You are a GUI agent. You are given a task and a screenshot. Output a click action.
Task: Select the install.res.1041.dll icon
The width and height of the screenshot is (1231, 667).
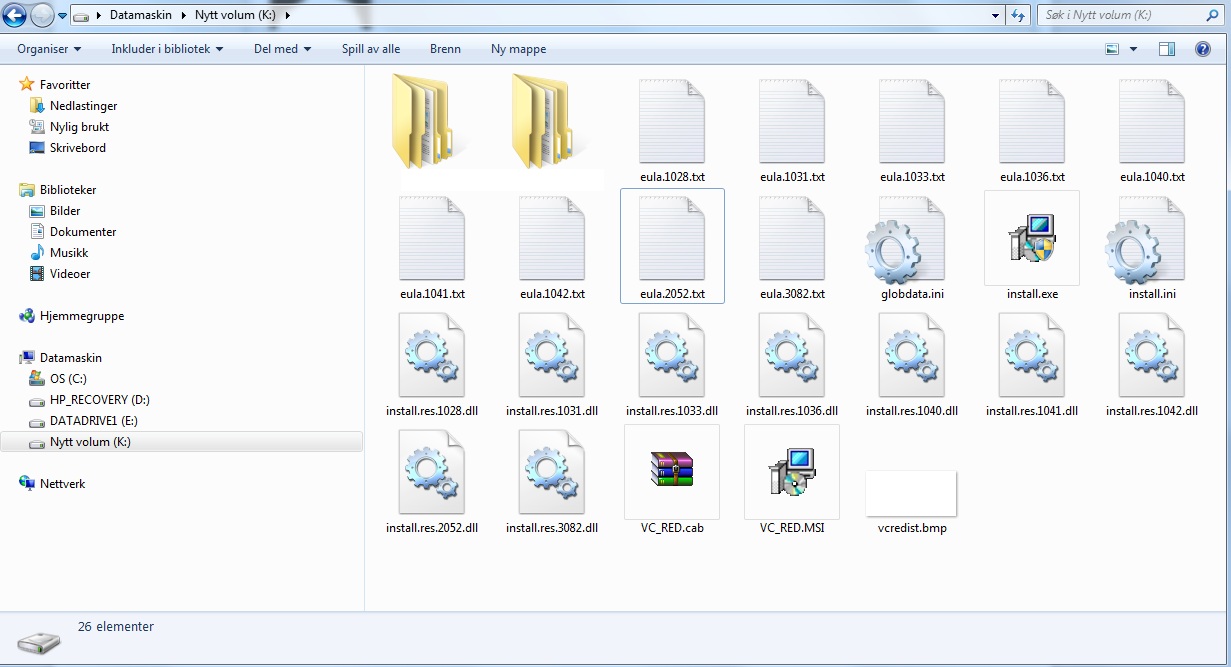[1032, 355]
